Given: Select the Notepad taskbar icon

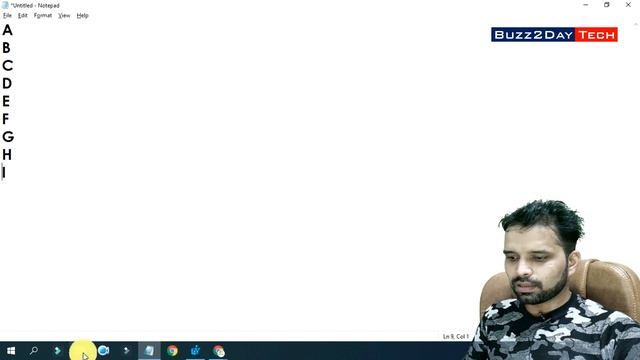Looking at the screenshot, I should (149, 351).
